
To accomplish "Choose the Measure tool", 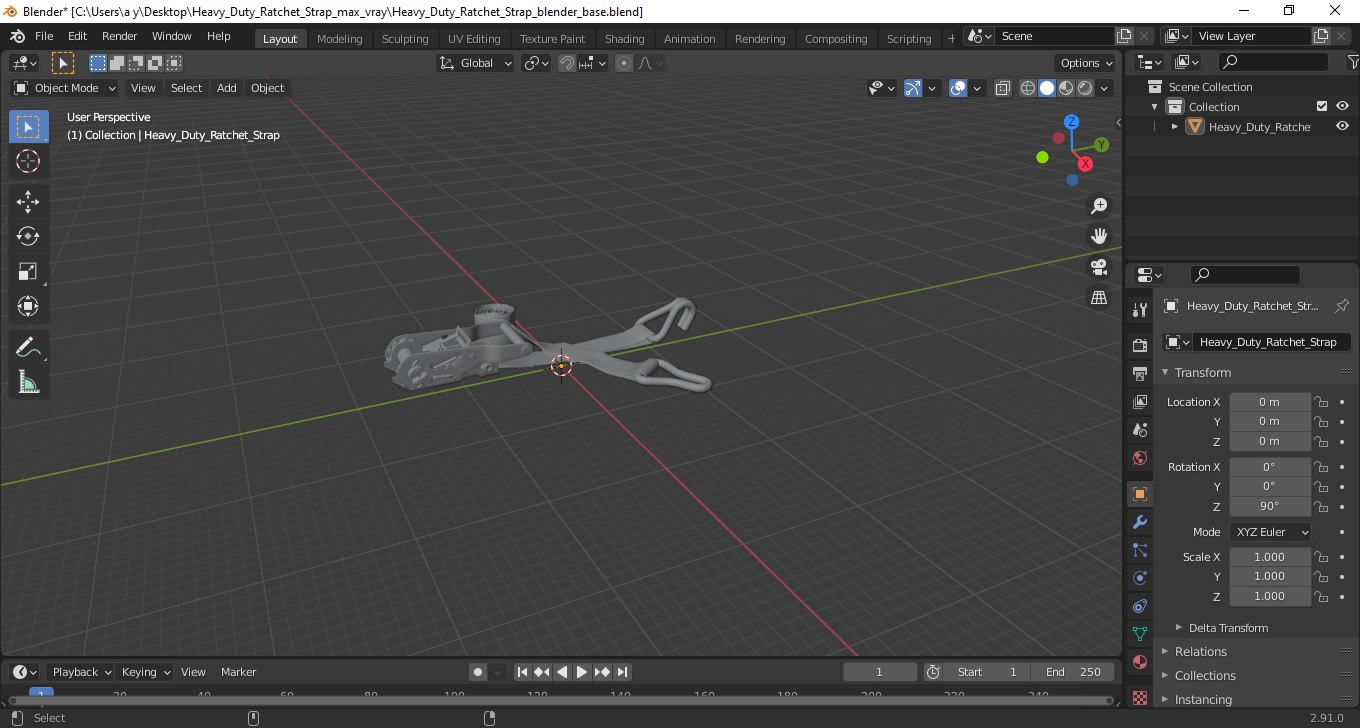I will pyautogui.click(x=28, y=383).
